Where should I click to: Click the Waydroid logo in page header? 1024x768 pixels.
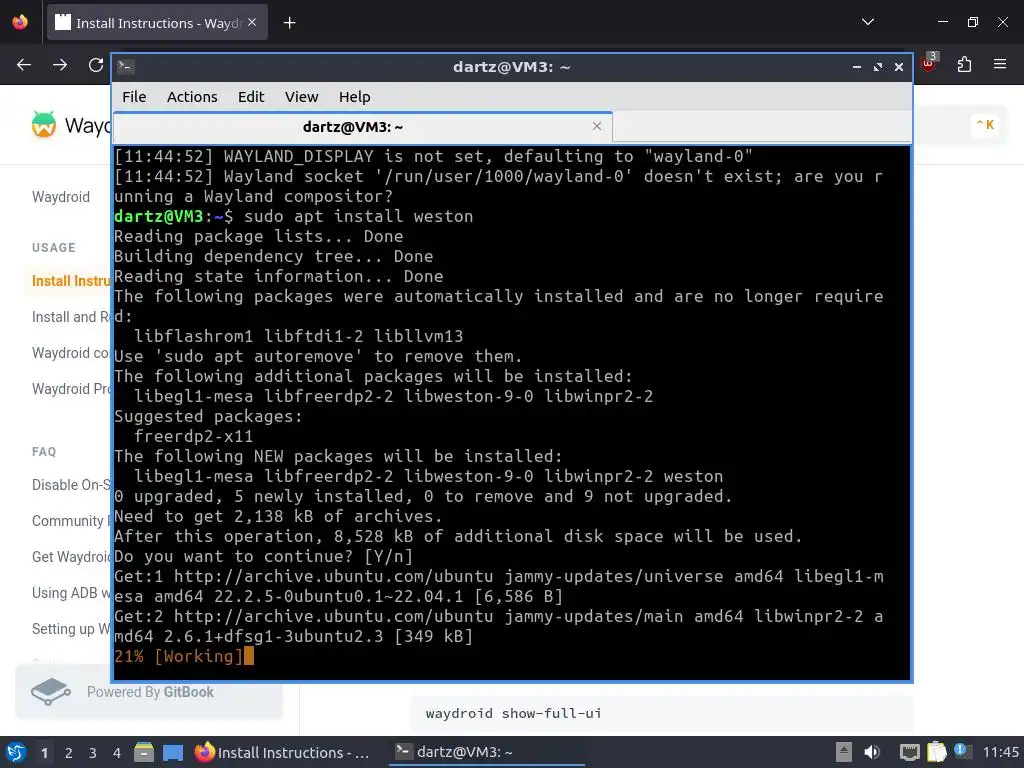44,124
